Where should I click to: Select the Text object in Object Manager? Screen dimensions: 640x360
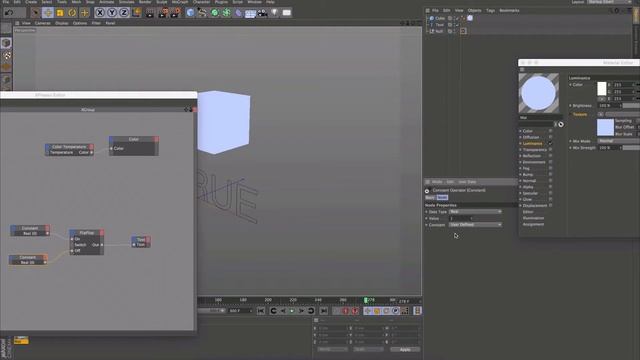pyautogui.click(x=439, y=24)
